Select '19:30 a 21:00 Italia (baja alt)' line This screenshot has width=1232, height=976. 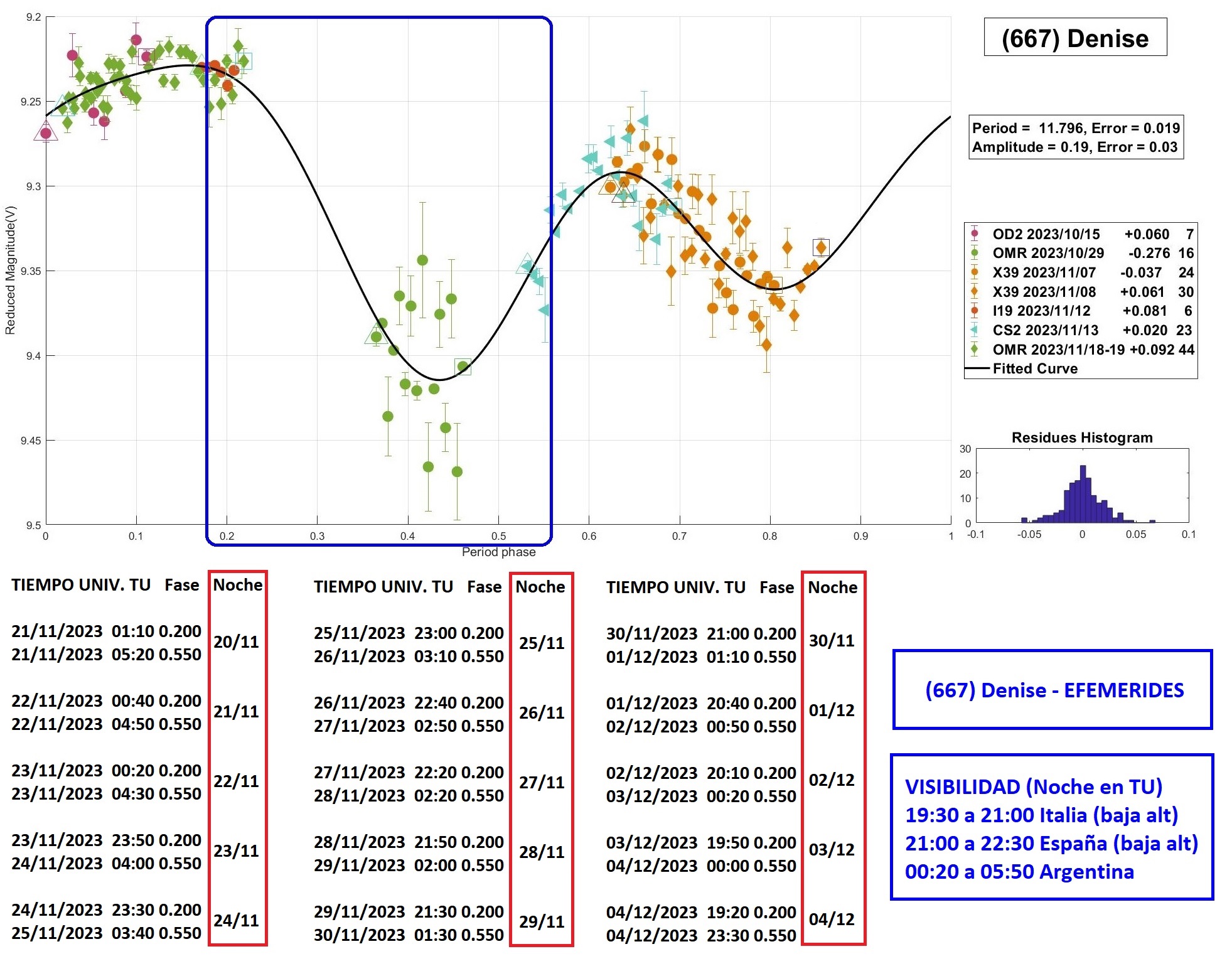click(1041, 815)
